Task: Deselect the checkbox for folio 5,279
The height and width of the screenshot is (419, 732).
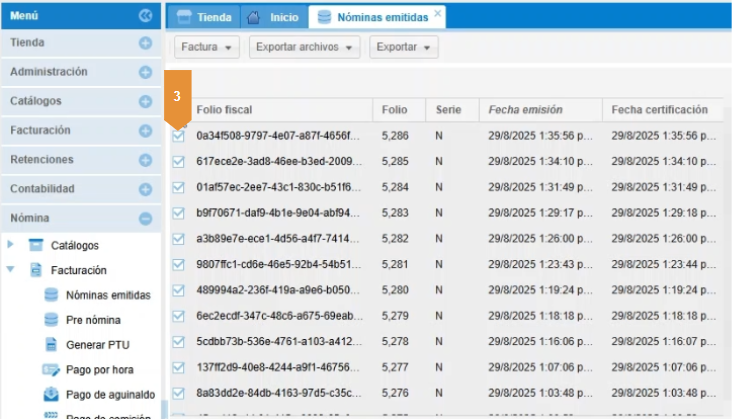Action: coord(179,316)
